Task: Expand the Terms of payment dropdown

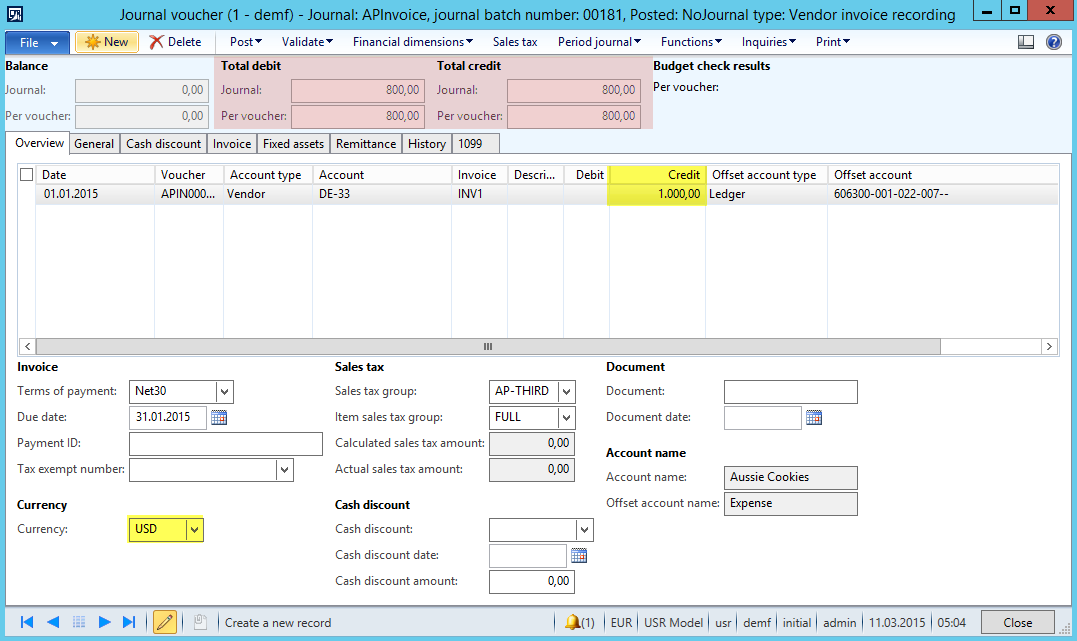Action: [224, 392]
